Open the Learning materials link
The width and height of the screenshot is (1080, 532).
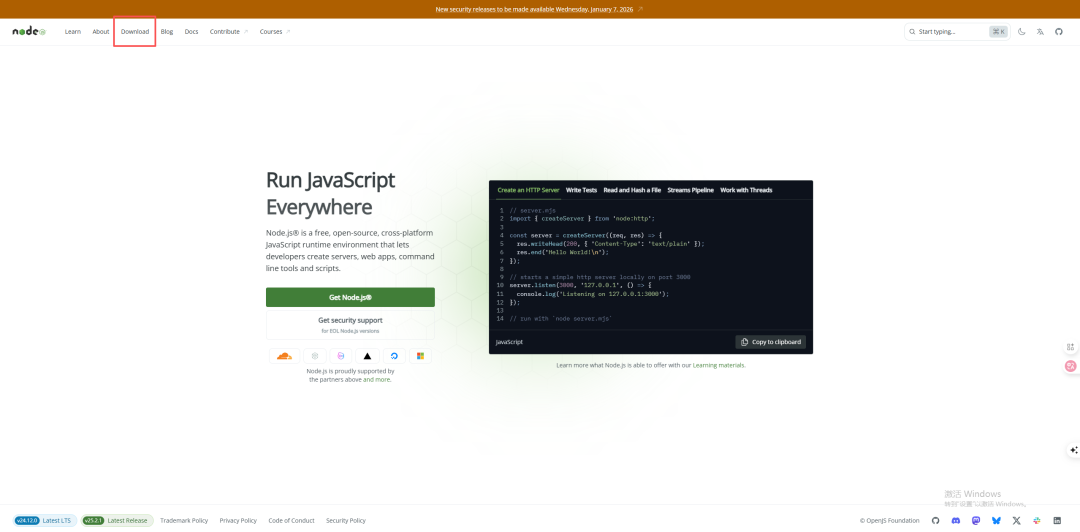[x=719, y=365]
